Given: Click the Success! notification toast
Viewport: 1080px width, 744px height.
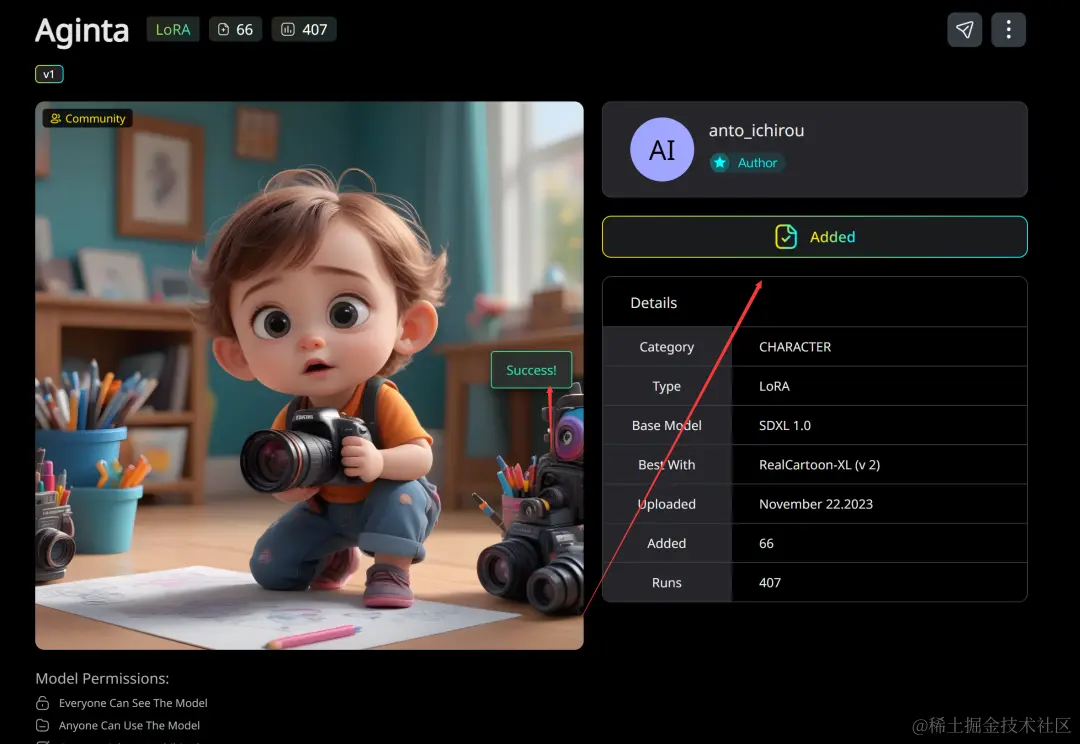Looking at the screenshot, I should coord(531,370).
